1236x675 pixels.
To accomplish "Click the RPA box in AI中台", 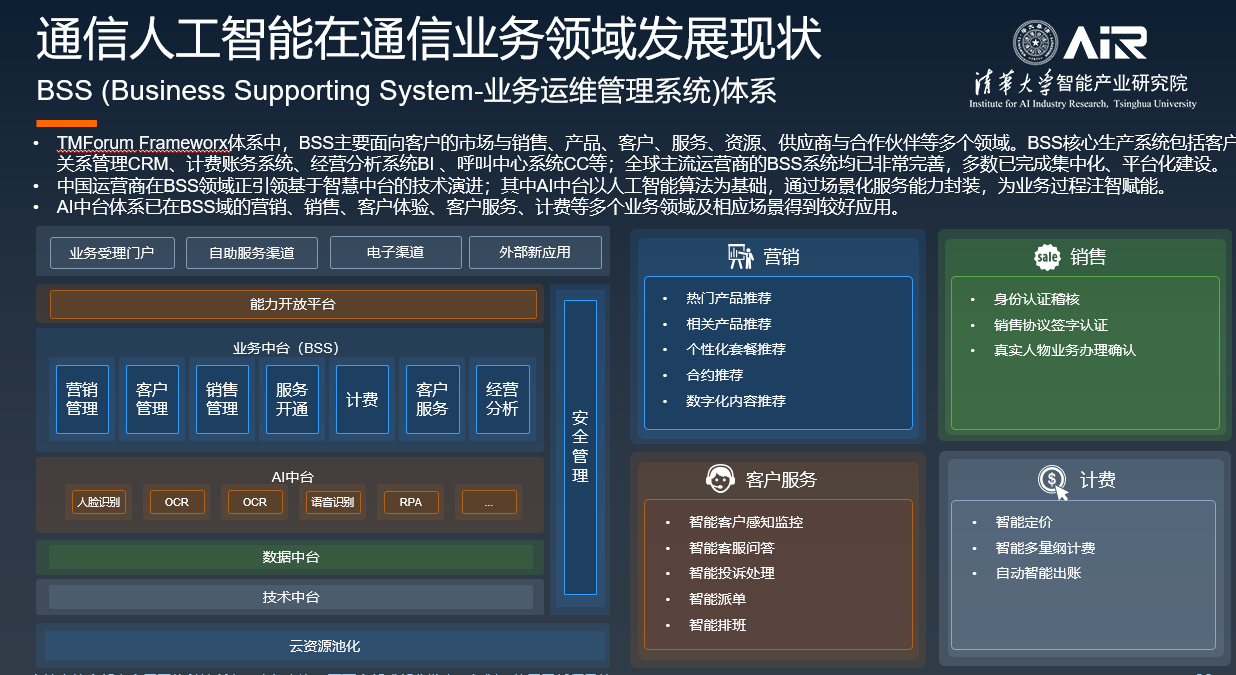I will coord(411,502).
